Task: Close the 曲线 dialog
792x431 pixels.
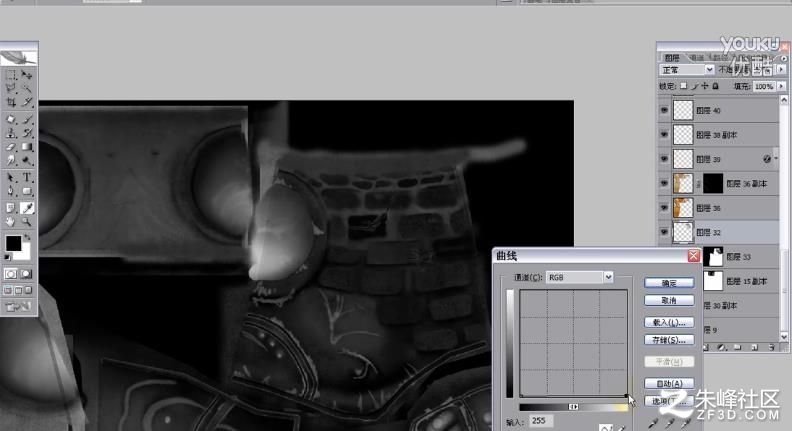Action: pyautogui.click(x=694, y=256)
